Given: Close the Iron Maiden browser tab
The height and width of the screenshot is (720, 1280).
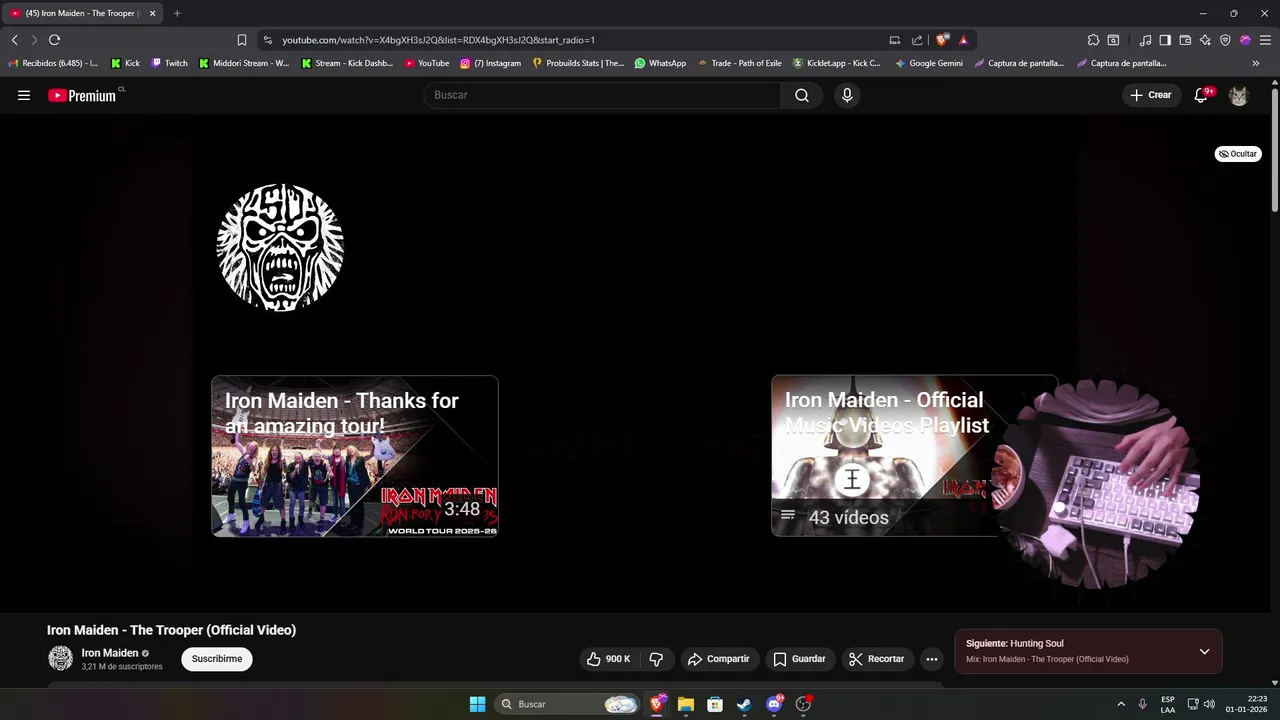Looking at the screenshot, I should pos(153,13).
